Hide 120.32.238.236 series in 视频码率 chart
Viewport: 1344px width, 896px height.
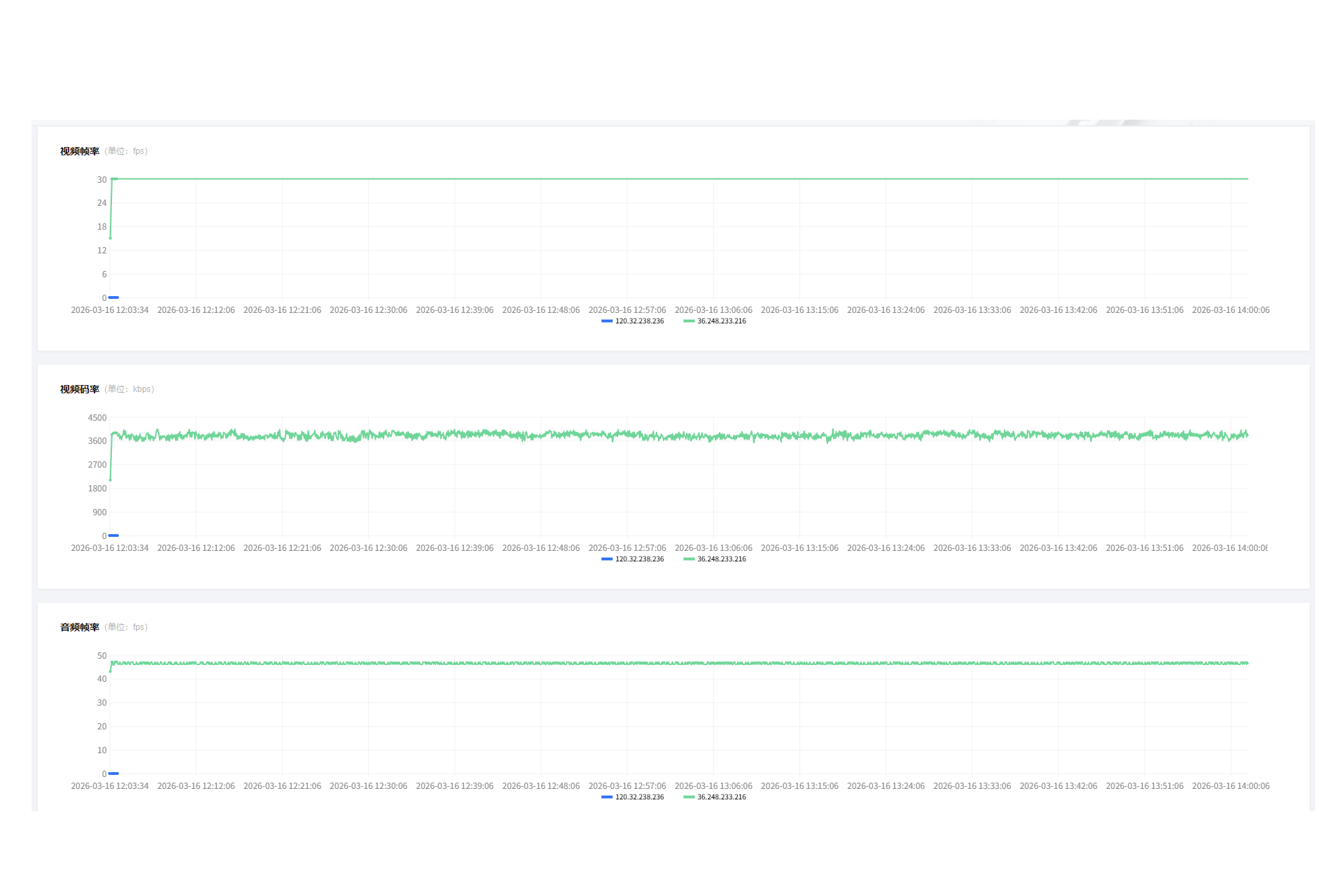[633, 559]
